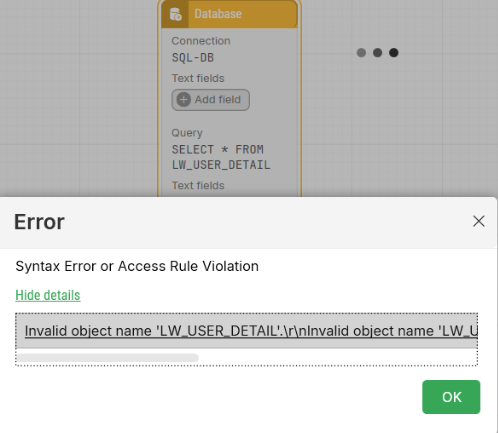Close the Error dialog with the X

coord(479,221)
